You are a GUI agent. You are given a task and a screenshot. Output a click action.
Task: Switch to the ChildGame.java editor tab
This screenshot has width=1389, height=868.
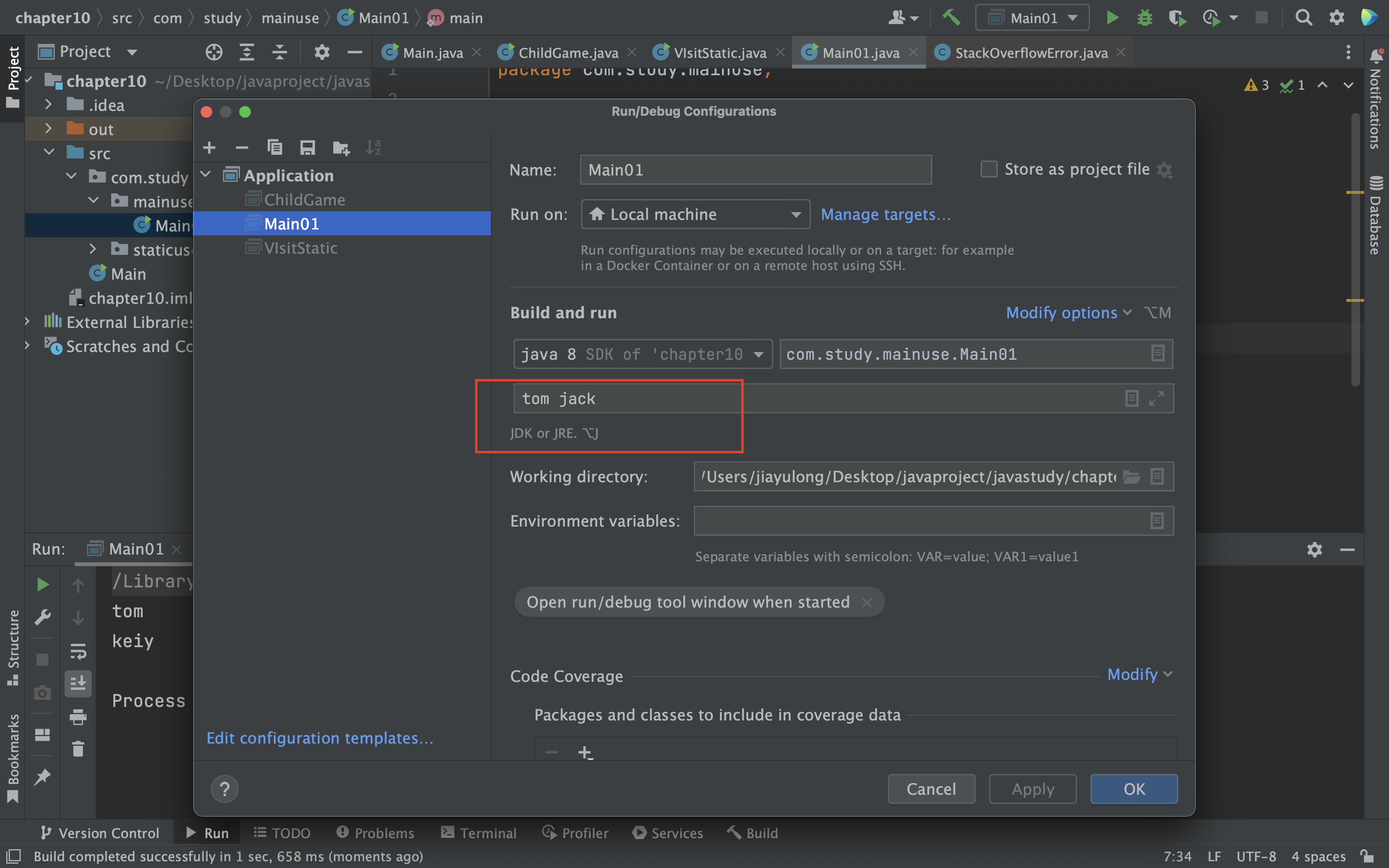click(x=568, y=53)
